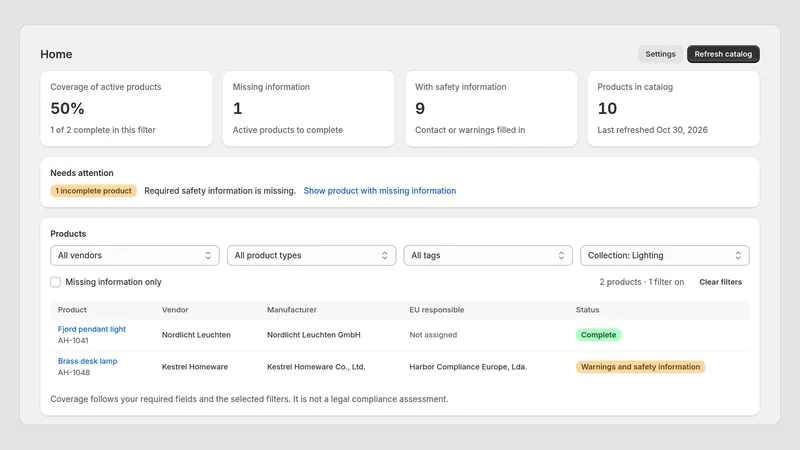The width and height of the screenshot is (800, 450).
Task: Open the All tags filter dropdown
Action: [x=488, y=256]
